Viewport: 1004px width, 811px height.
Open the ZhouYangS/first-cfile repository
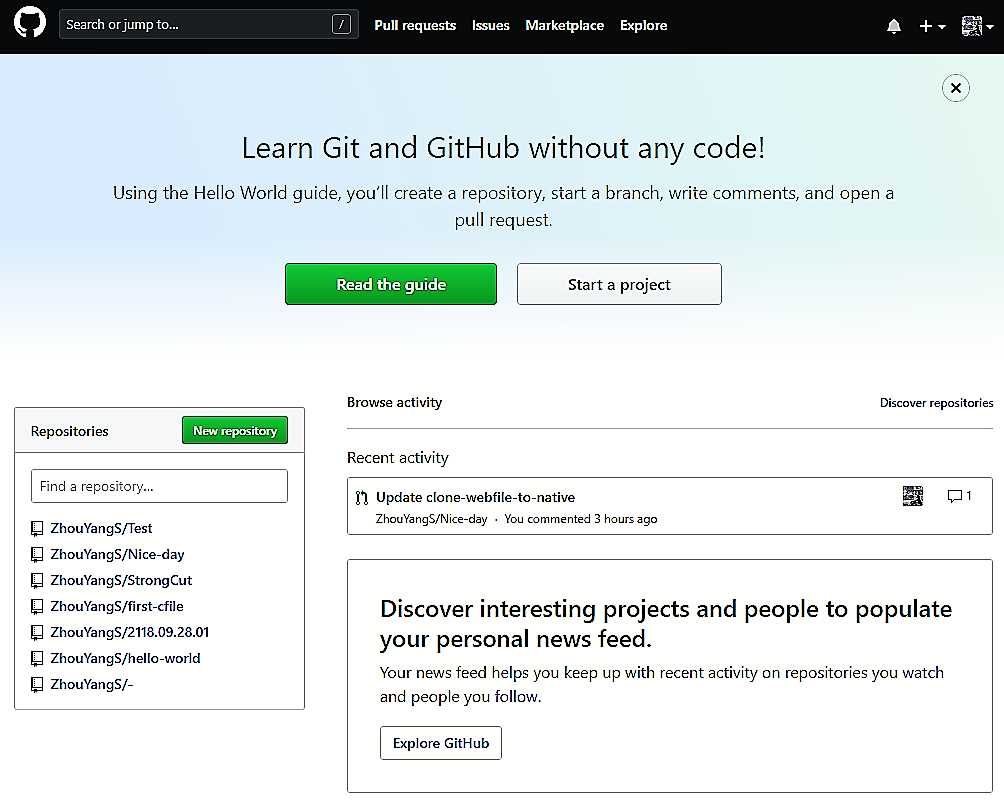pos(117,606)
